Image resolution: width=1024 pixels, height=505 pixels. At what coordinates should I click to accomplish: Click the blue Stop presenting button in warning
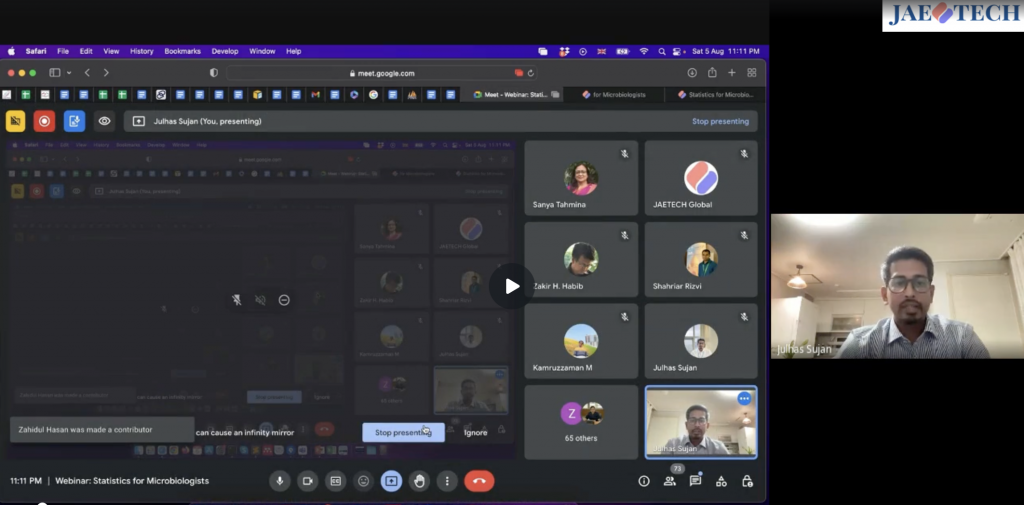pyautogui.click(x=404, y=432)
